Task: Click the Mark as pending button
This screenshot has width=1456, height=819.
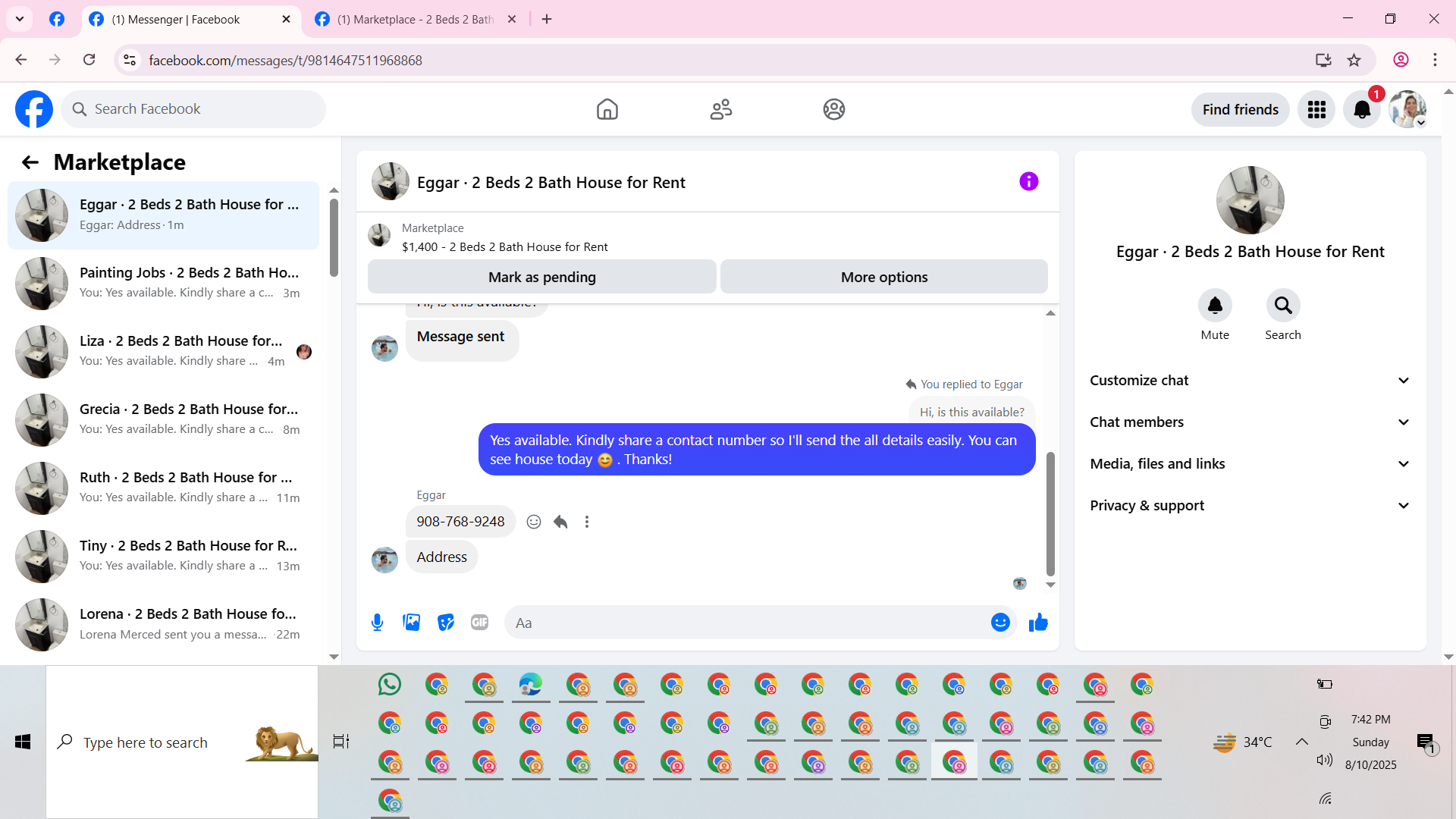Action: [541, 278]
